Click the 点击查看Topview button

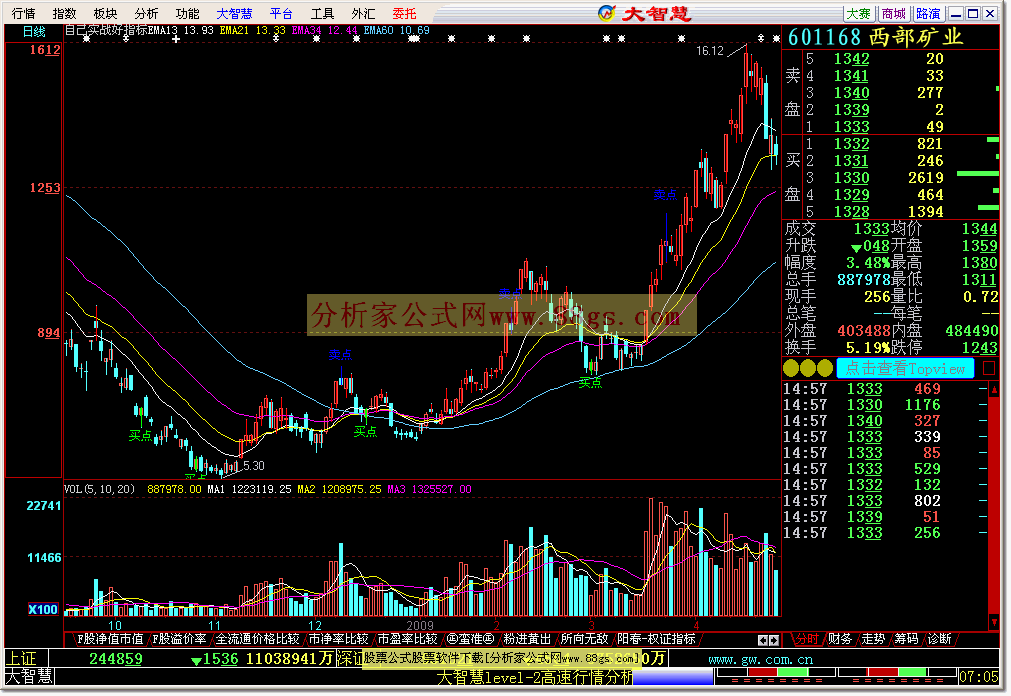pyautogui.click(x=905, y=368)
